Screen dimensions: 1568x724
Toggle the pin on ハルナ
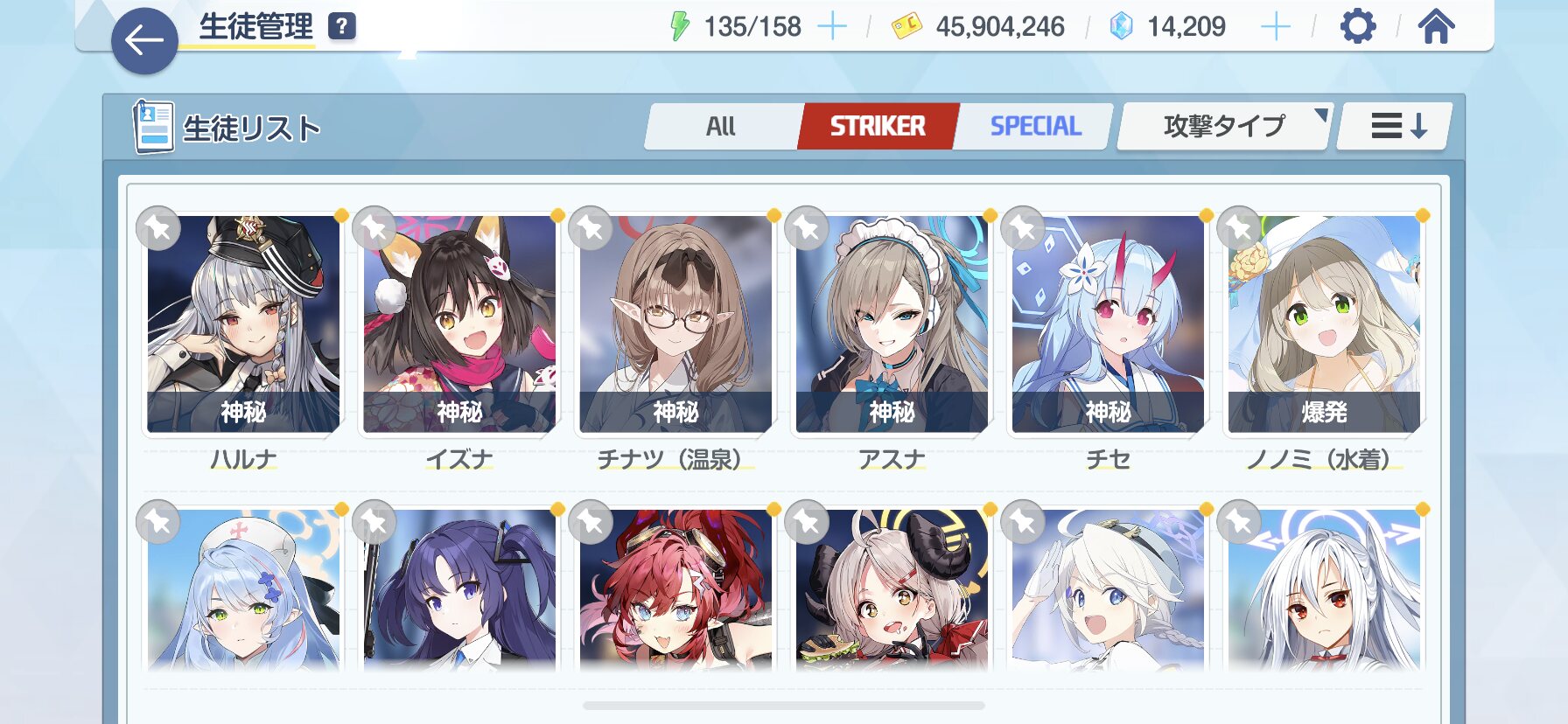(x=158, y=229)
